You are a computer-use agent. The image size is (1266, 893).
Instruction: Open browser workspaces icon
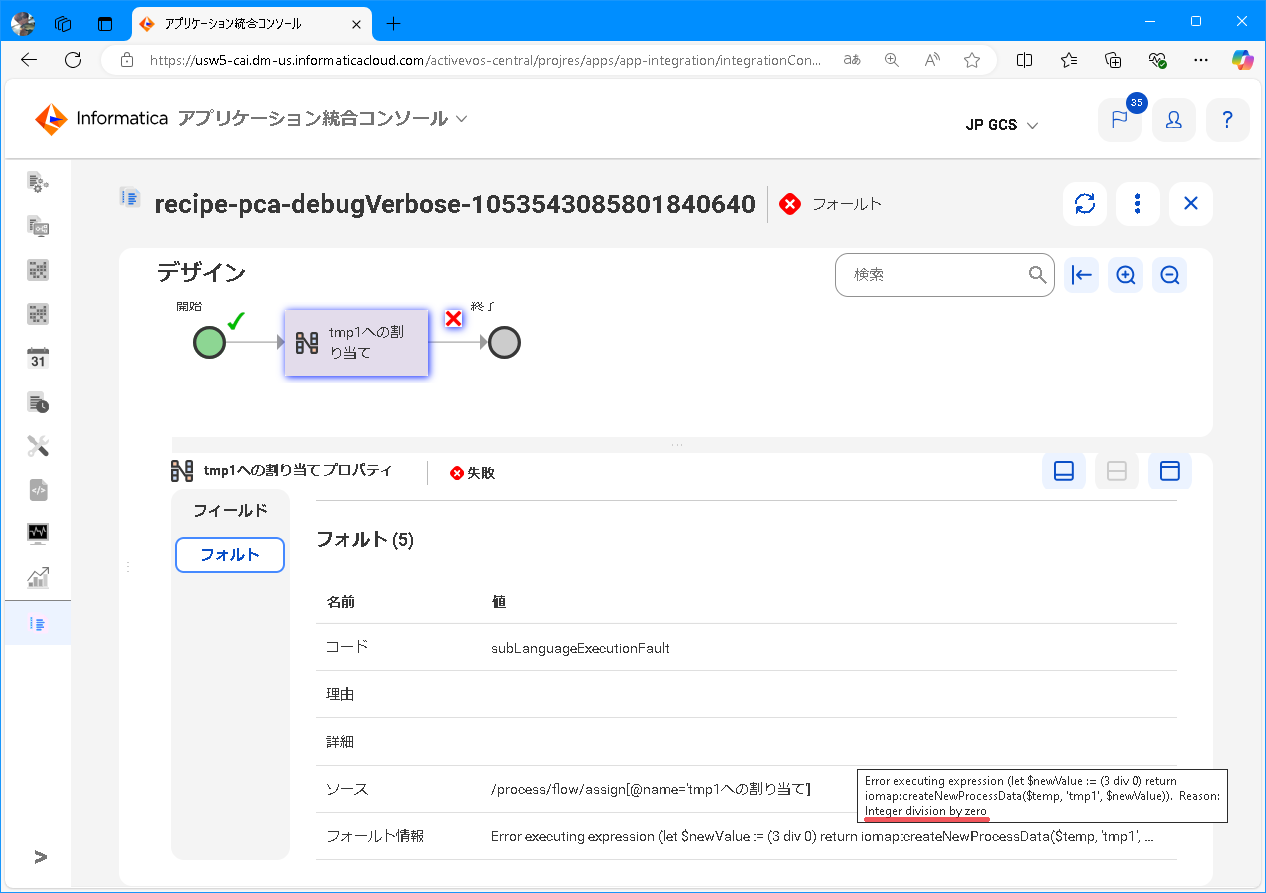point(63,23)
